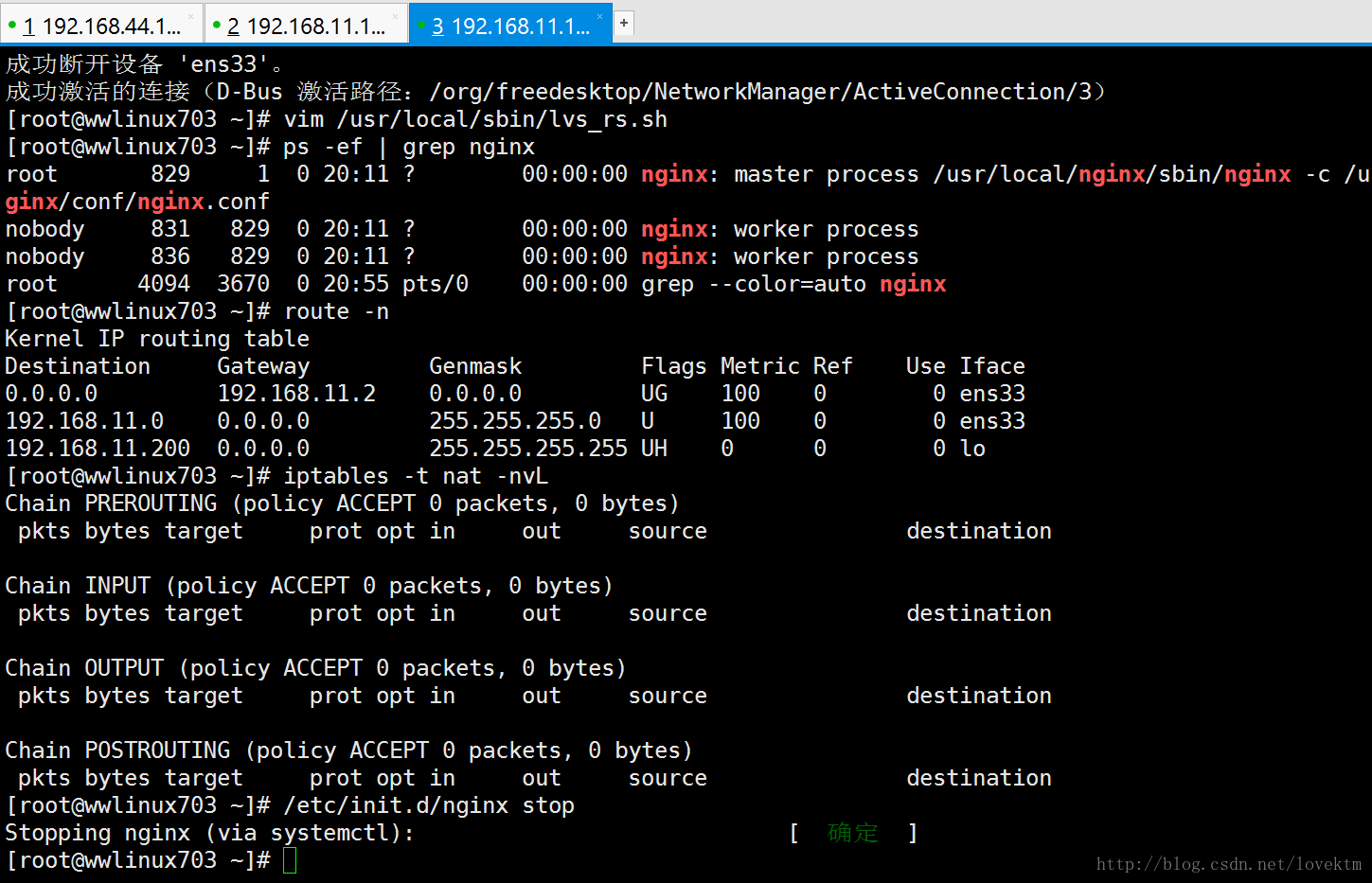The width and height of the screenshot is (1372, 883).
Task: Open a new session tab with plus button
Action: (624, 24)
